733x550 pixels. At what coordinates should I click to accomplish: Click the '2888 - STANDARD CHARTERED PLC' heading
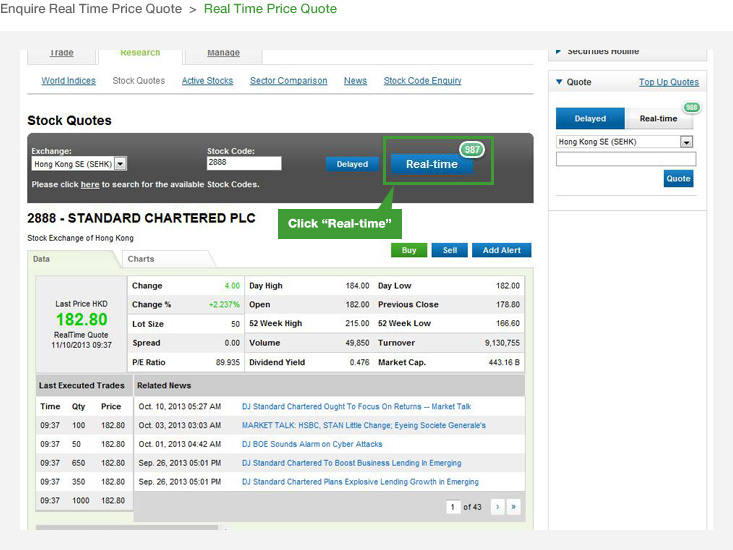[x=141, y=218]
